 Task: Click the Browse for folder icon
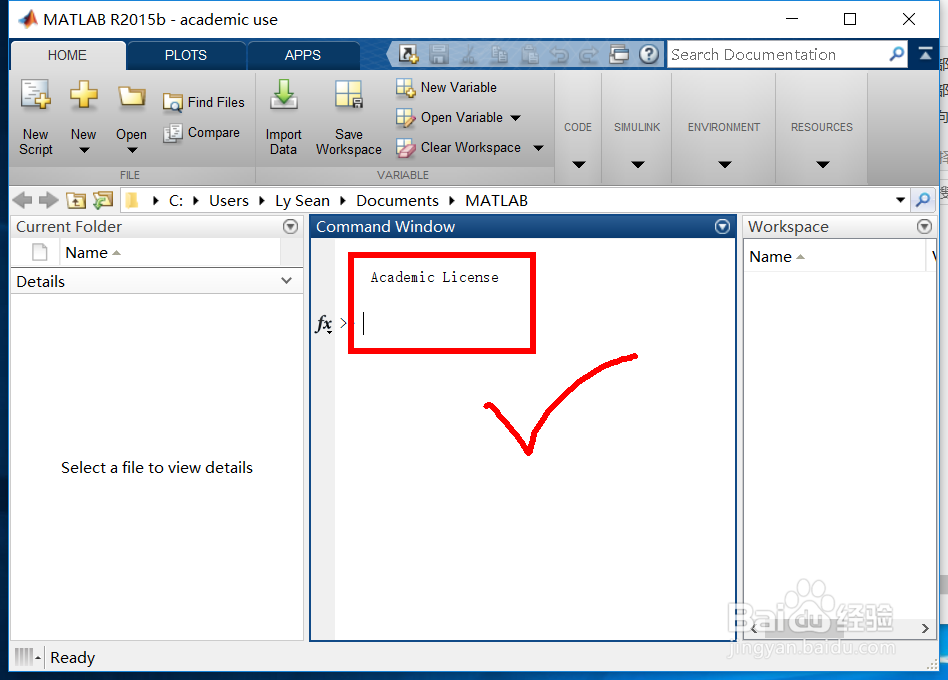click(x=103, y=200)
